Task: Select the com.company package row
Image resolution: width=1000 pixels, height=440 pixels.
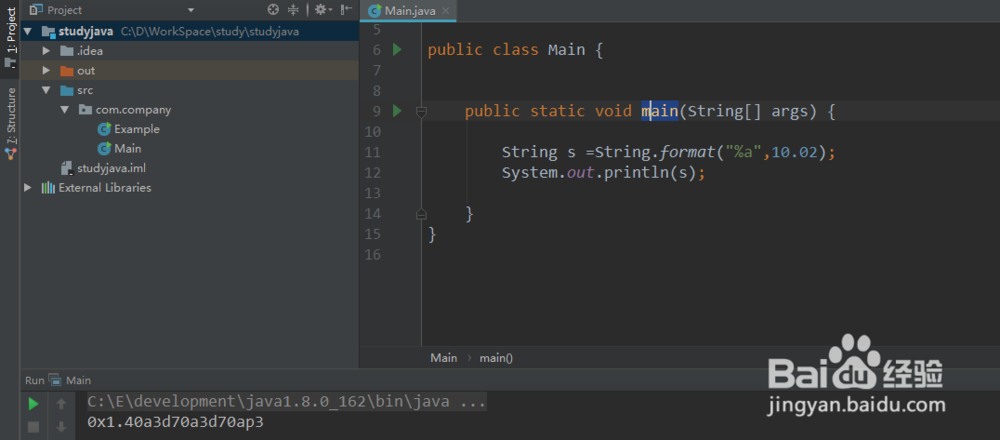Action: (189, 110)
